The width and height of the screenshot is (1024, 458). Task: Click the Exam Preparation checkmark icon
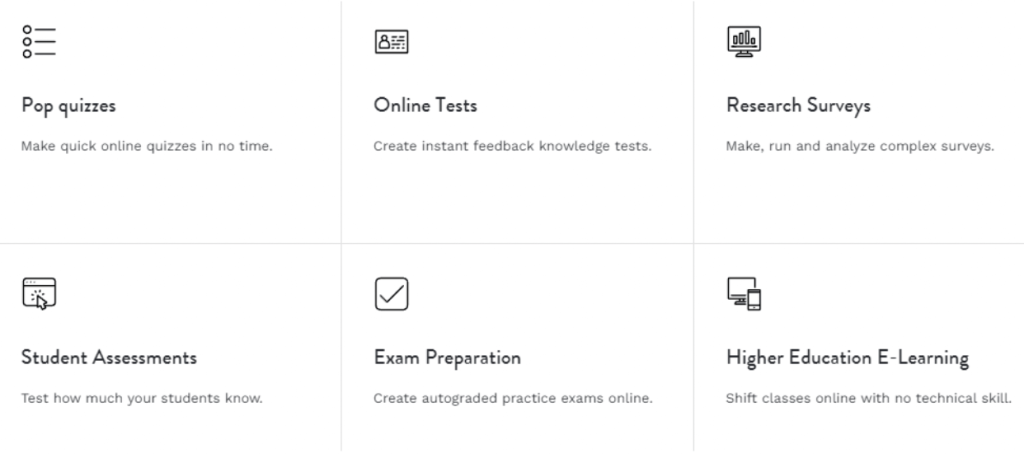(x=392, y=294)
